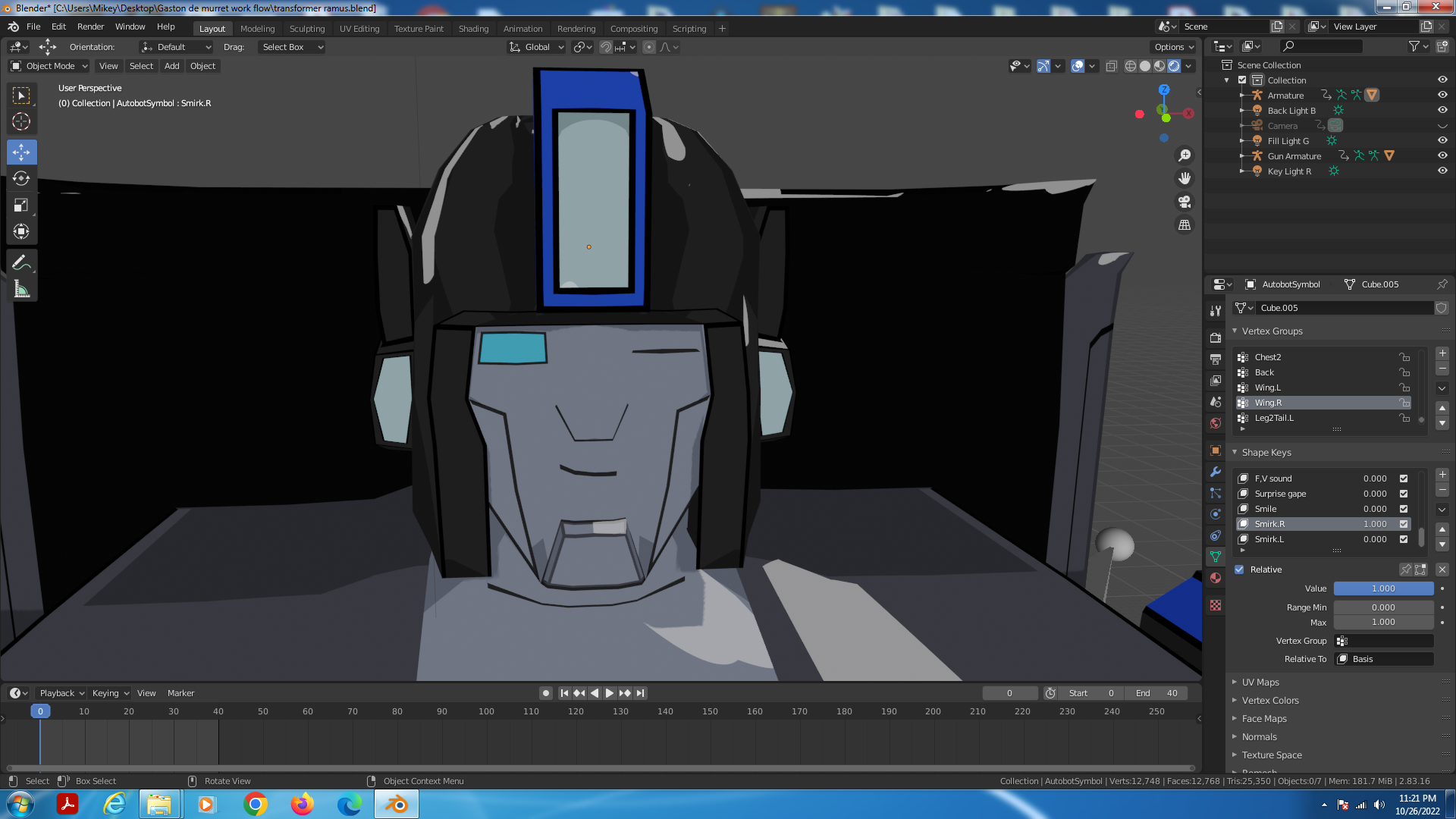
Task: Click the pan view hand icon
Action: point(1185,178)
